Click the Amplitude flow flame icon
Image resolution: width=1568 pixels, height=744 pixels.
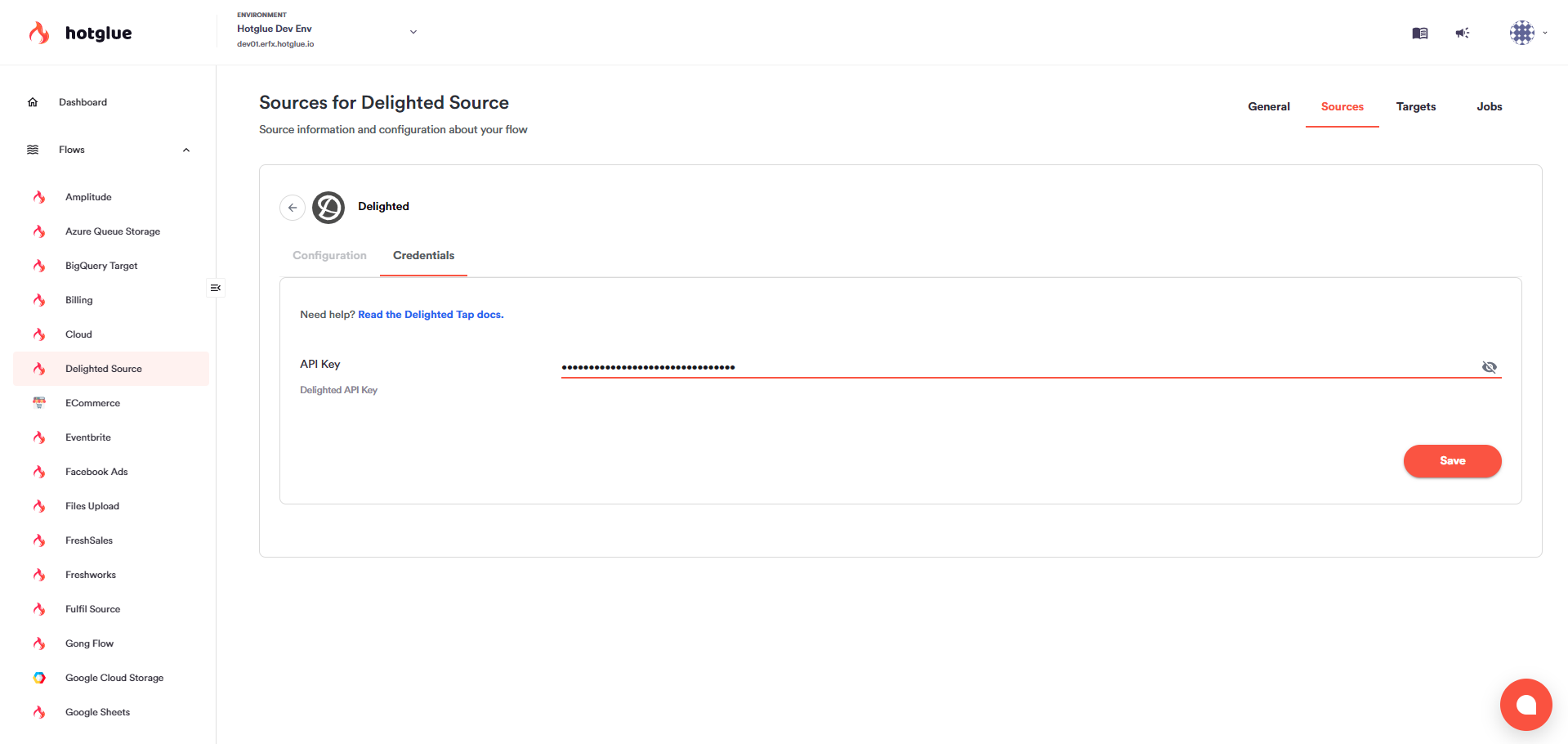point(39,197)
